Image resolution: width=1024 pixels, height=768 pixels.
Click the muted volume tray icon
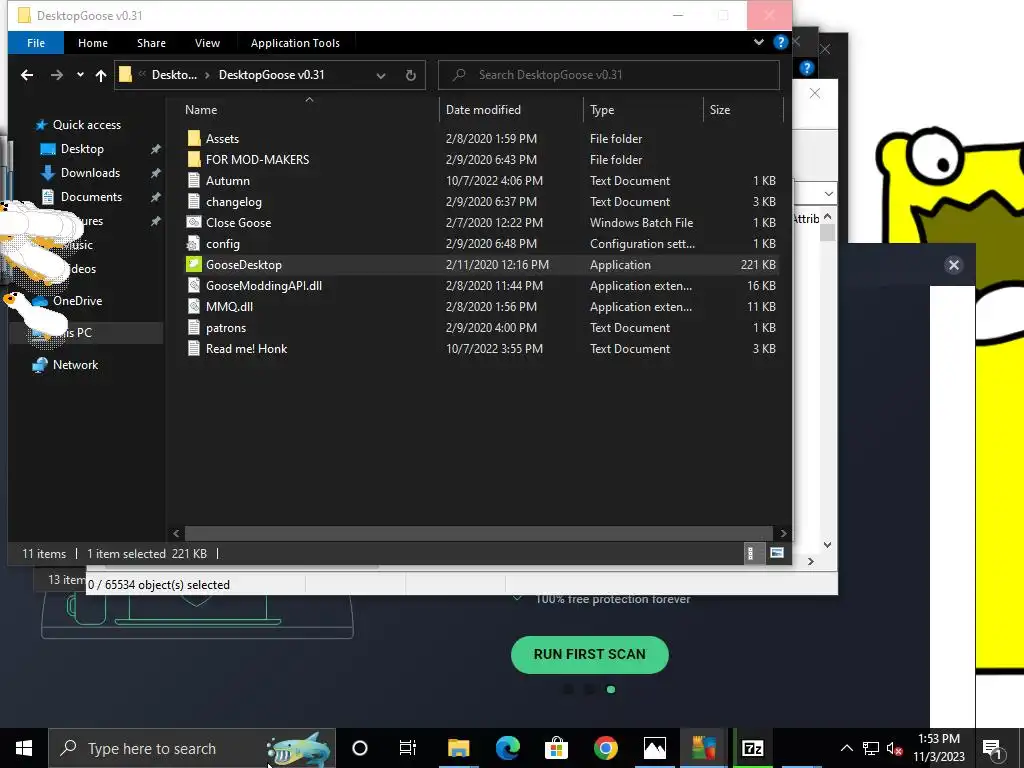pyautogui.click(x=894, y=748)
